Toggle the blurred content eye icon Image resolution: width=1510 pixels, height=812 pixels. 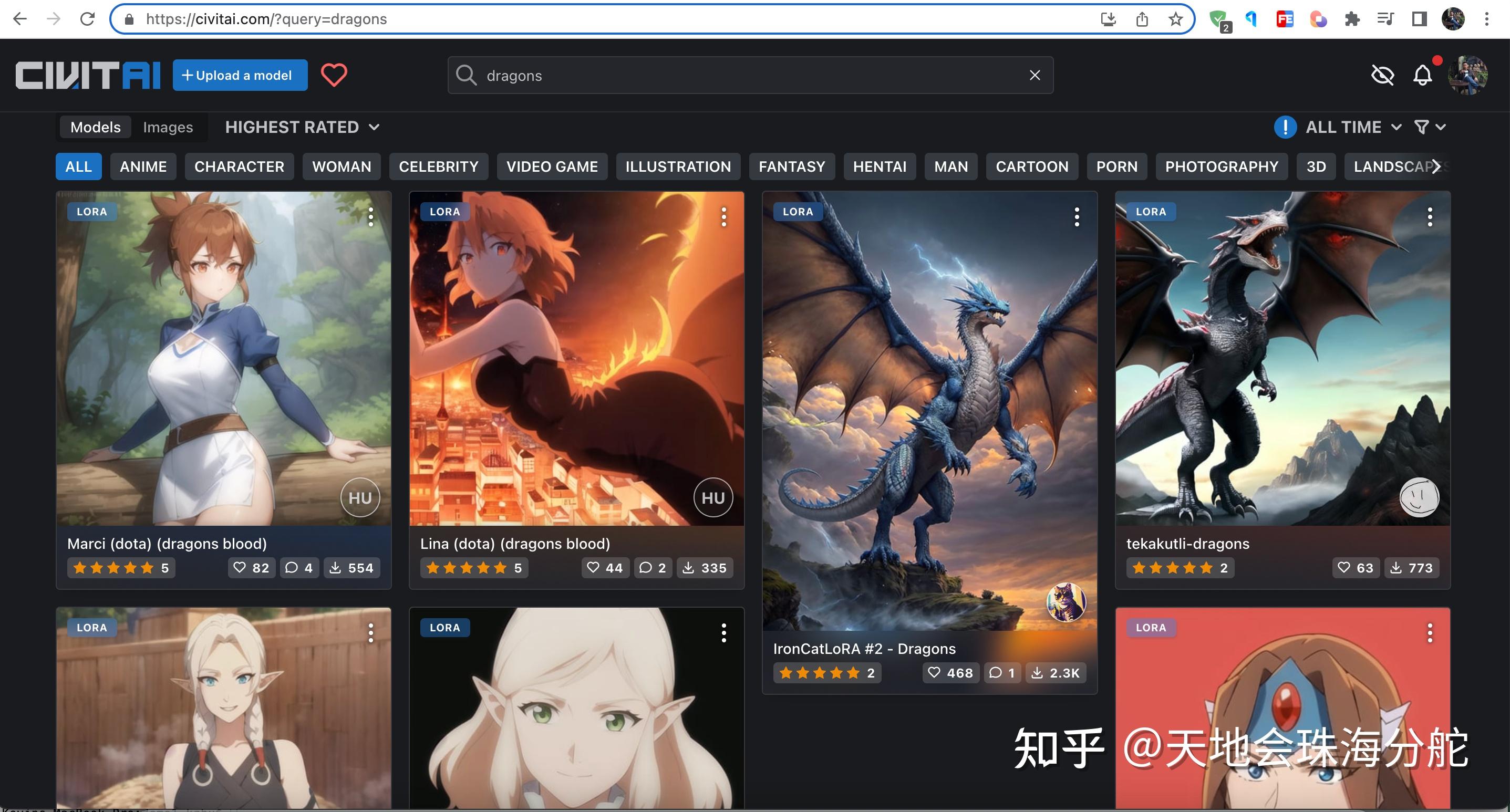click(1382, 75)
